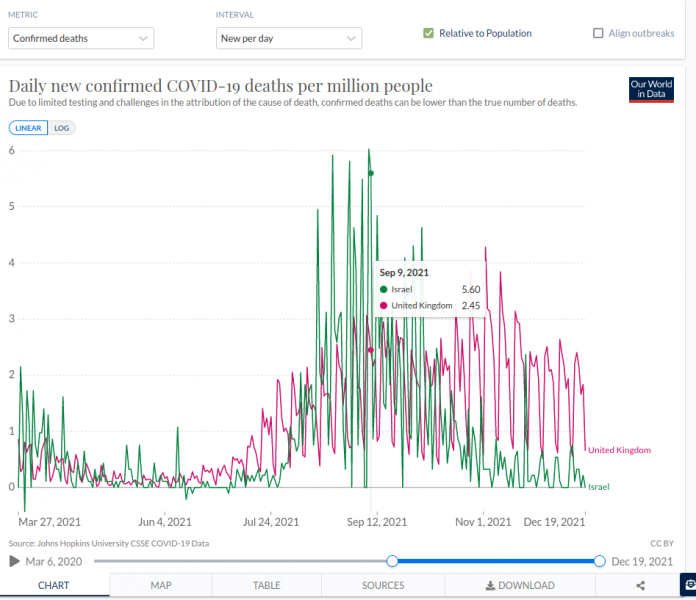The height and width of the screenshot is (600, 696).
Task: Click the download arrow icon
Action: coord(490,585)
